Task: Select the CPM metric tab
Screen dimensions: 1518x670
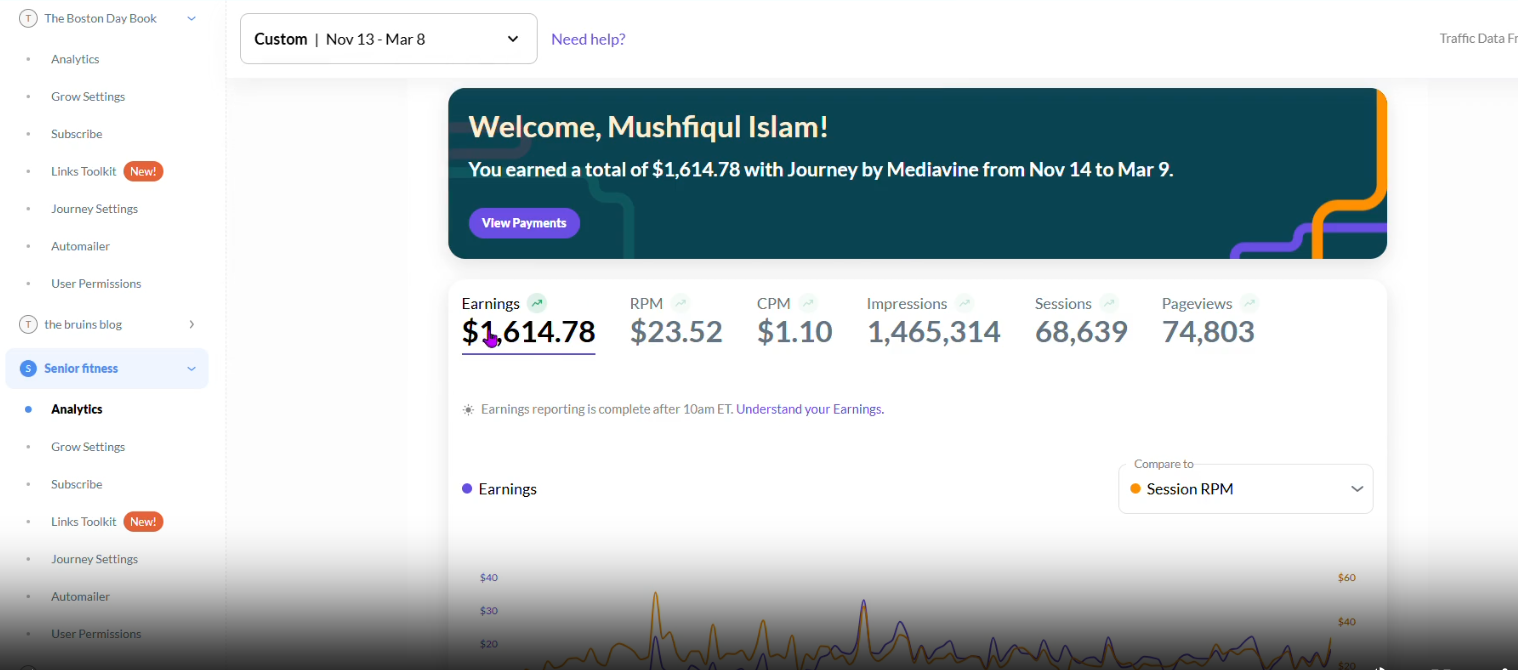Action: click(x=795, y=321)
